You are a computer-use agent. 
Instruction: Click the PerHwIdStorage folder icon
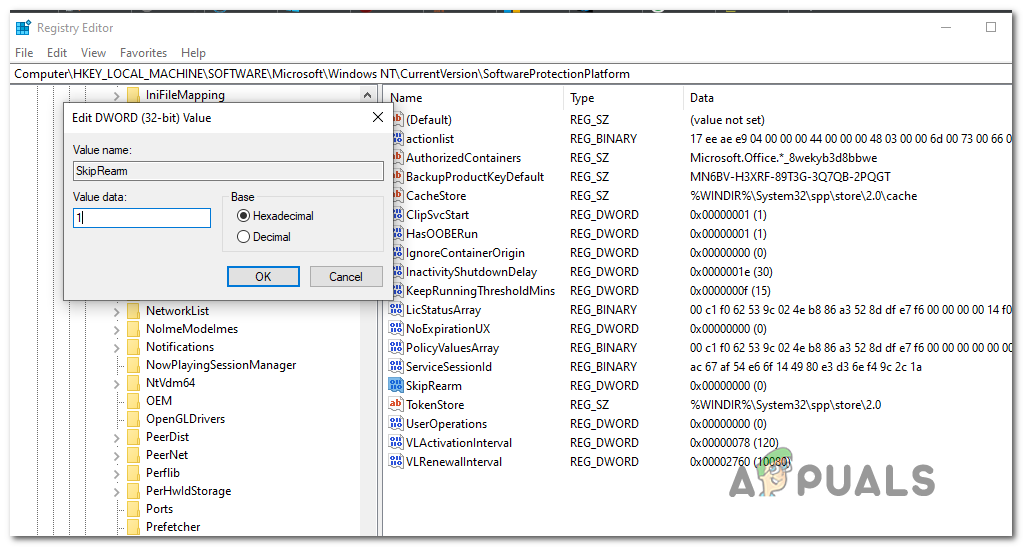pos(134,491)
